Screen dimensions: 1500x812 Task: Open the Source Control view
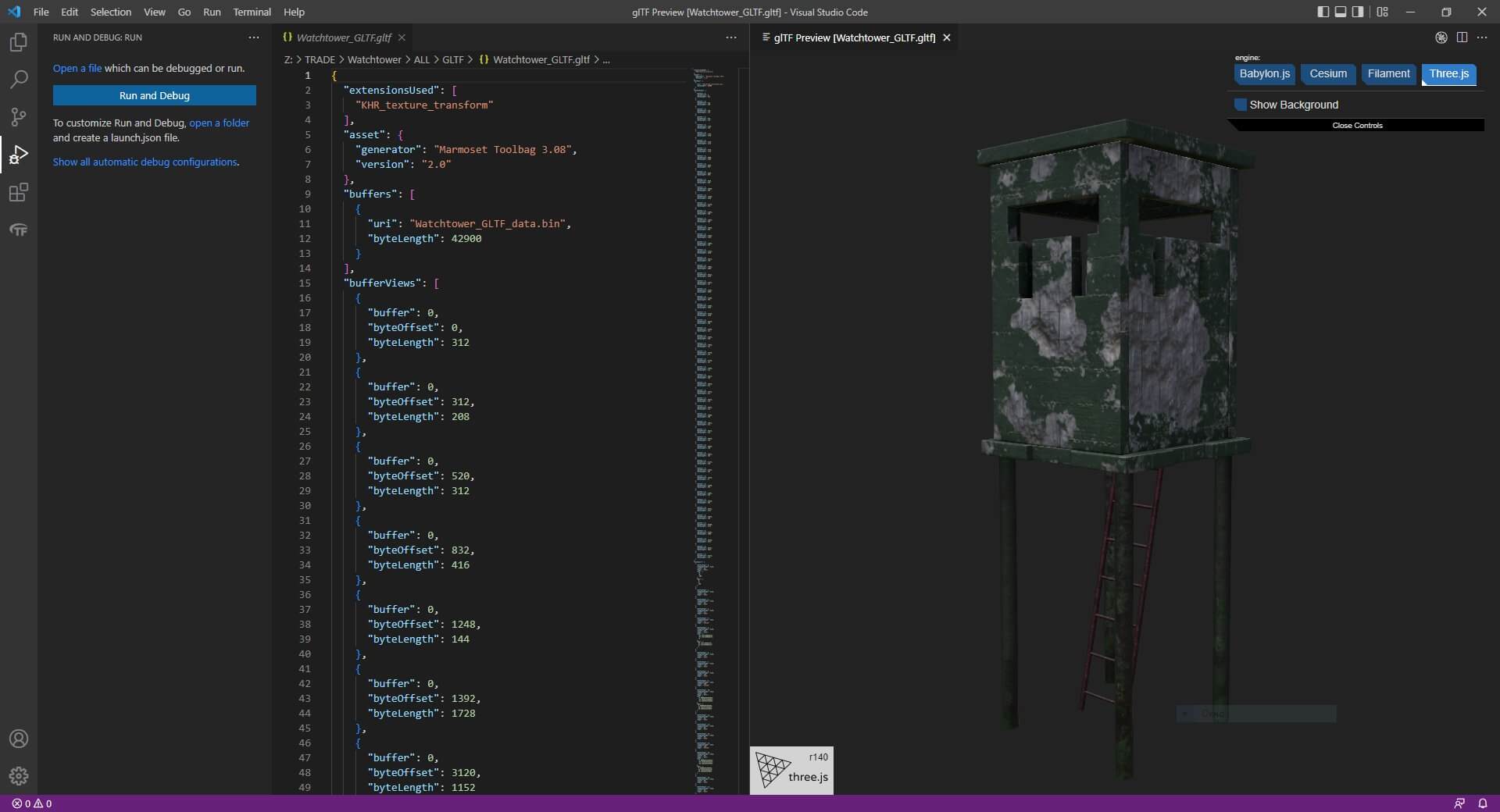tap(19, 116)
